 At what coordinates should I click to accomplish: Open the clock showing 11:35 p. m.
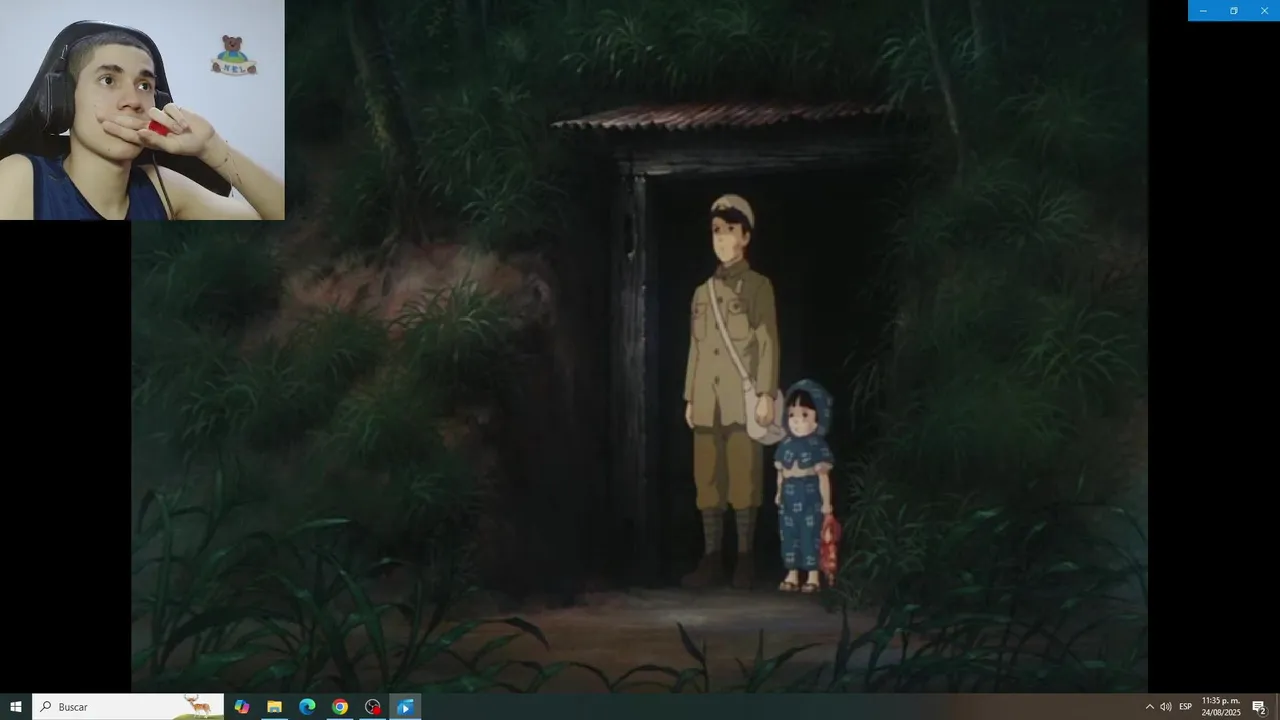[x=1221, y=707]
